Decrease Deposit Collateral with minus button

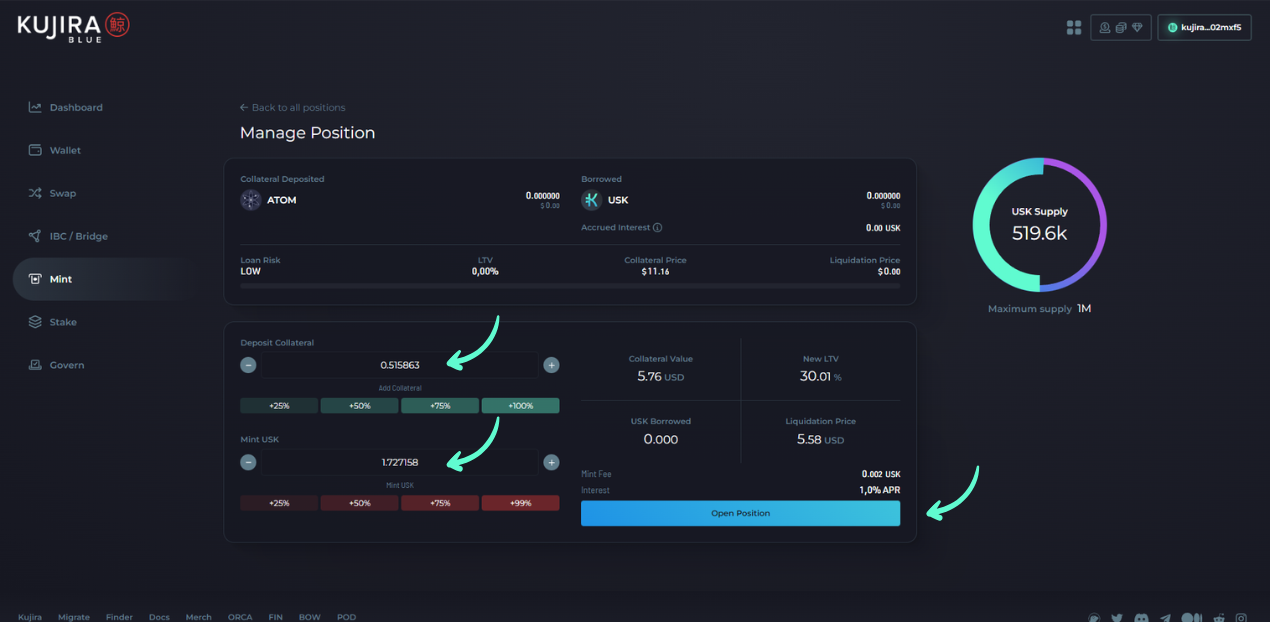(x=248, y=365)
